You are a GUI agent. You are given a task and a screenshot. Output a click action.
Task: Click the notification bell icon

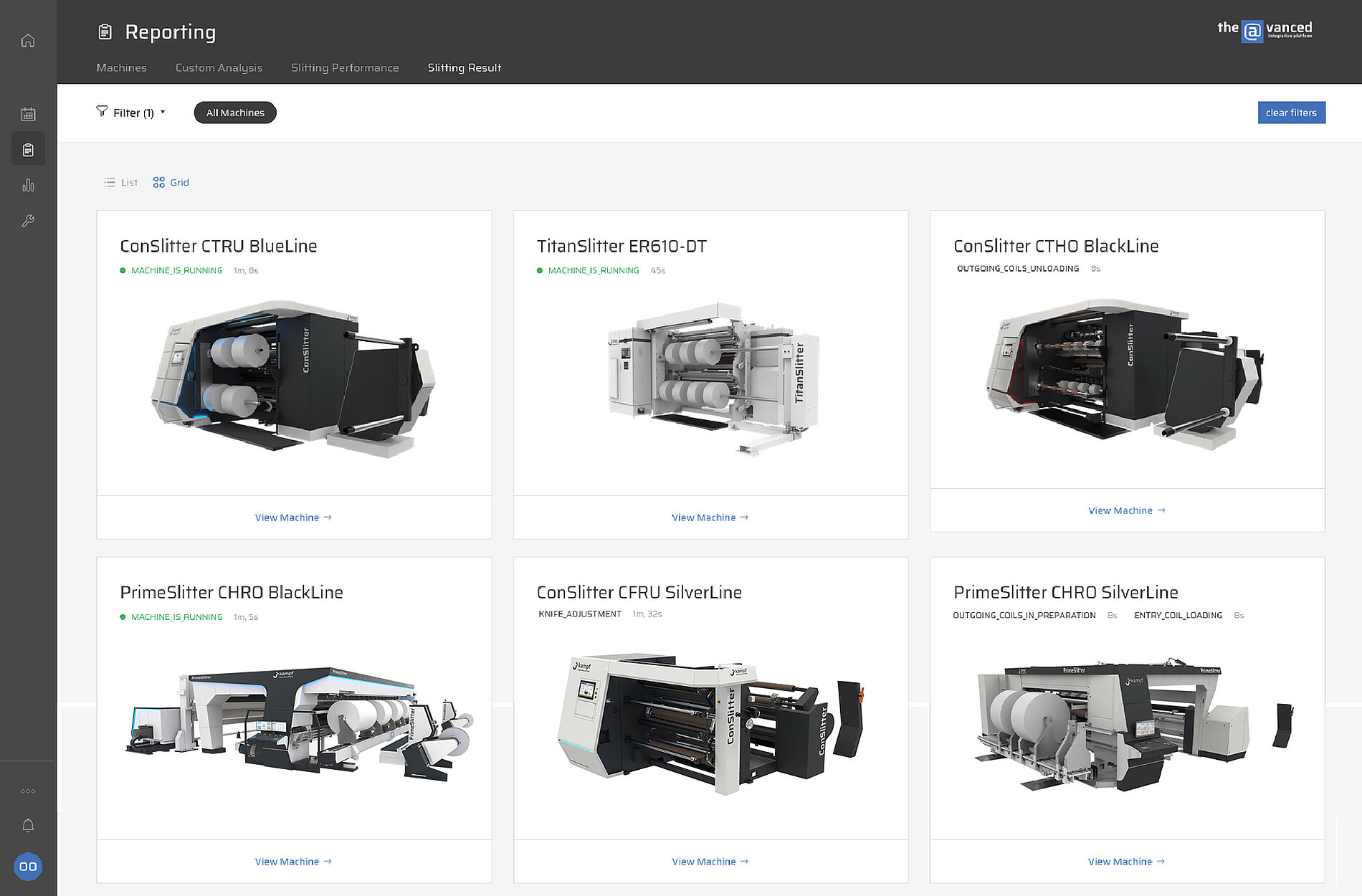(28, 826)
